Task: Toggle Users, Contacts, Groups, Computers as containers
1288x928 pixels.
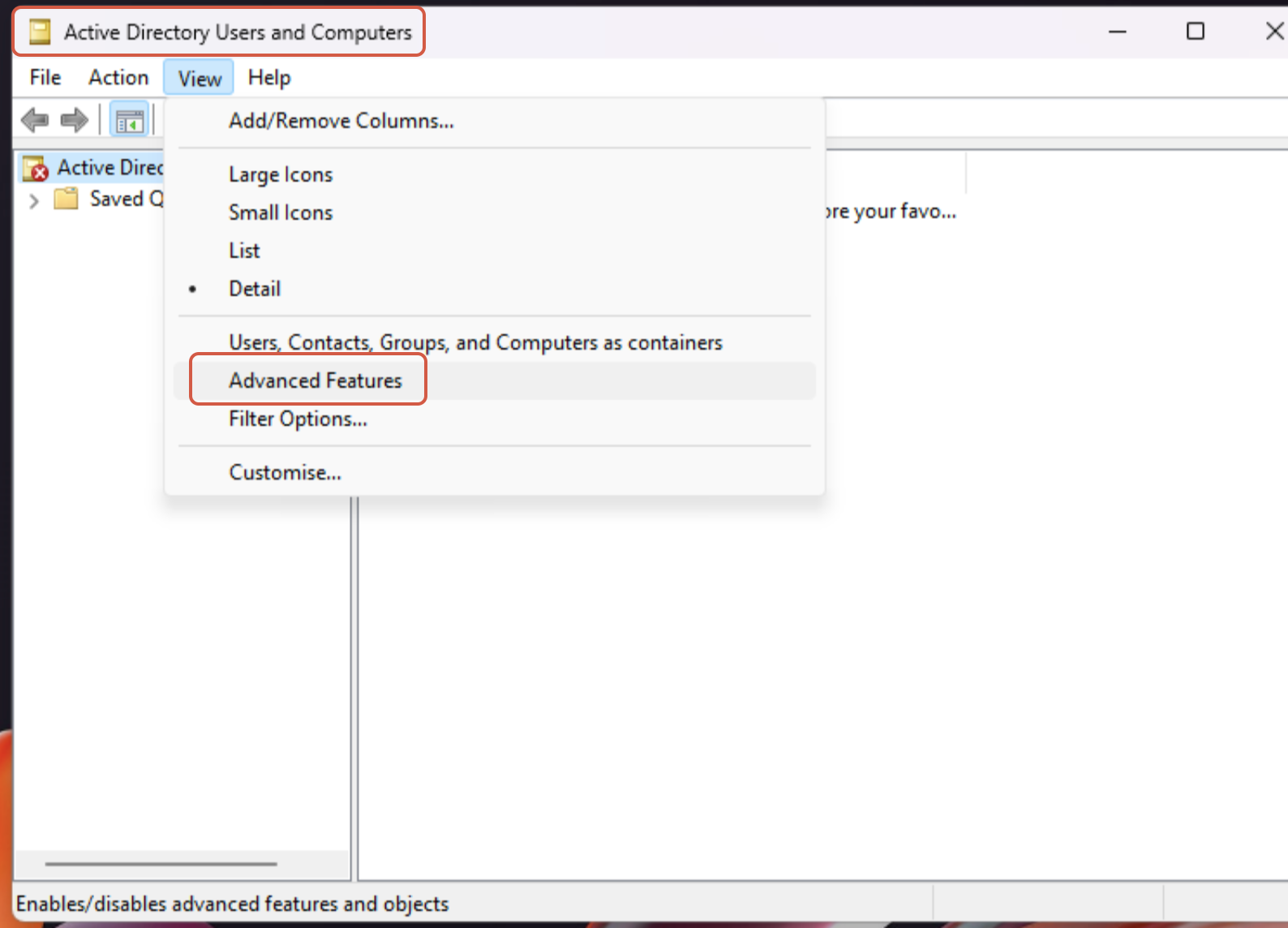Action: (495, 342)
